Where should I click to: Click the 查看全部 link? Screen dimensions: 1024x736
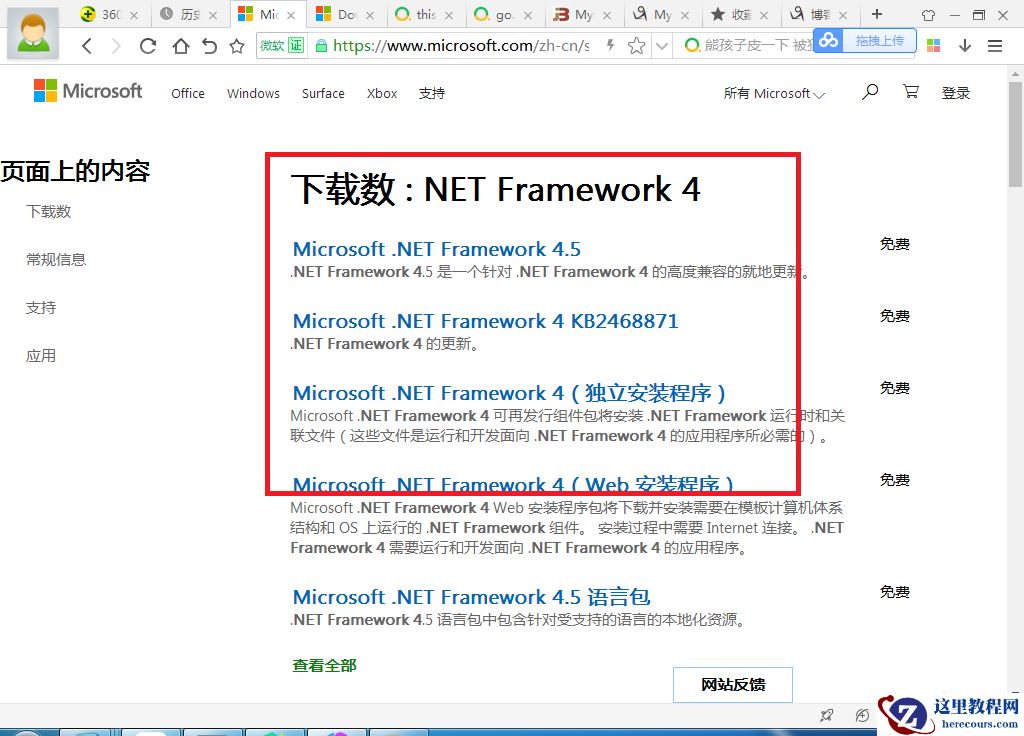pos(324,665)
